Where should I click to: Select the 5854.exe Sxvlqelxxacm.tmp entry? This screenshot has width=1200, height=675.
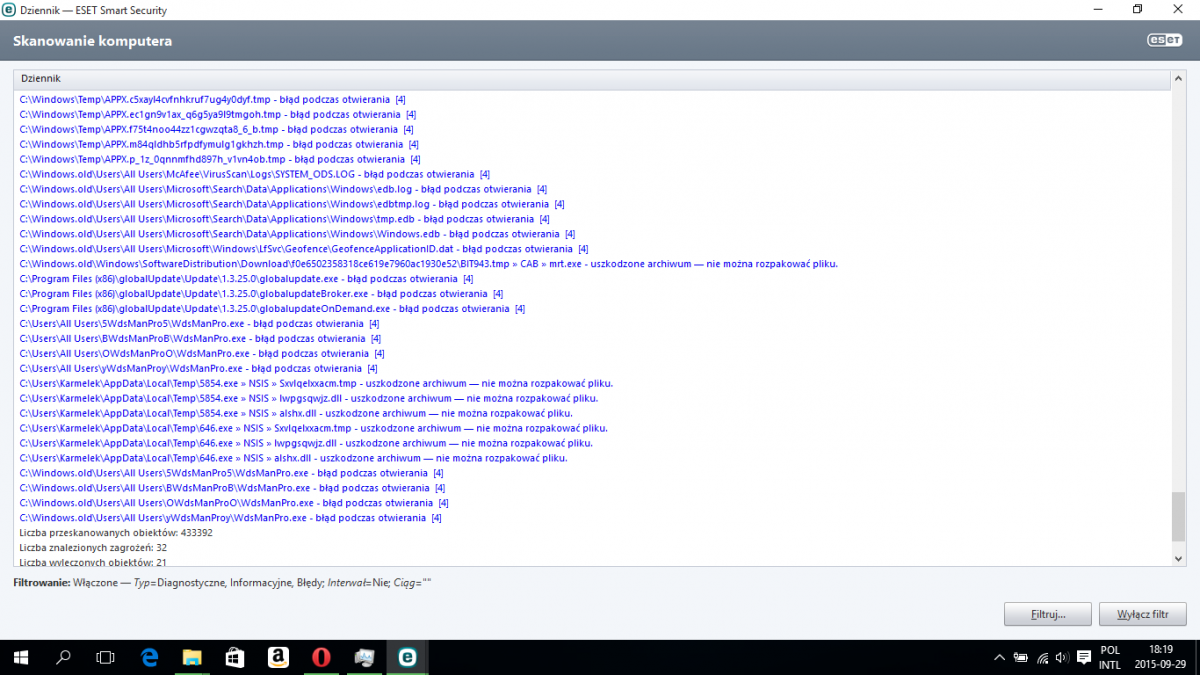[x=316, y=384]
